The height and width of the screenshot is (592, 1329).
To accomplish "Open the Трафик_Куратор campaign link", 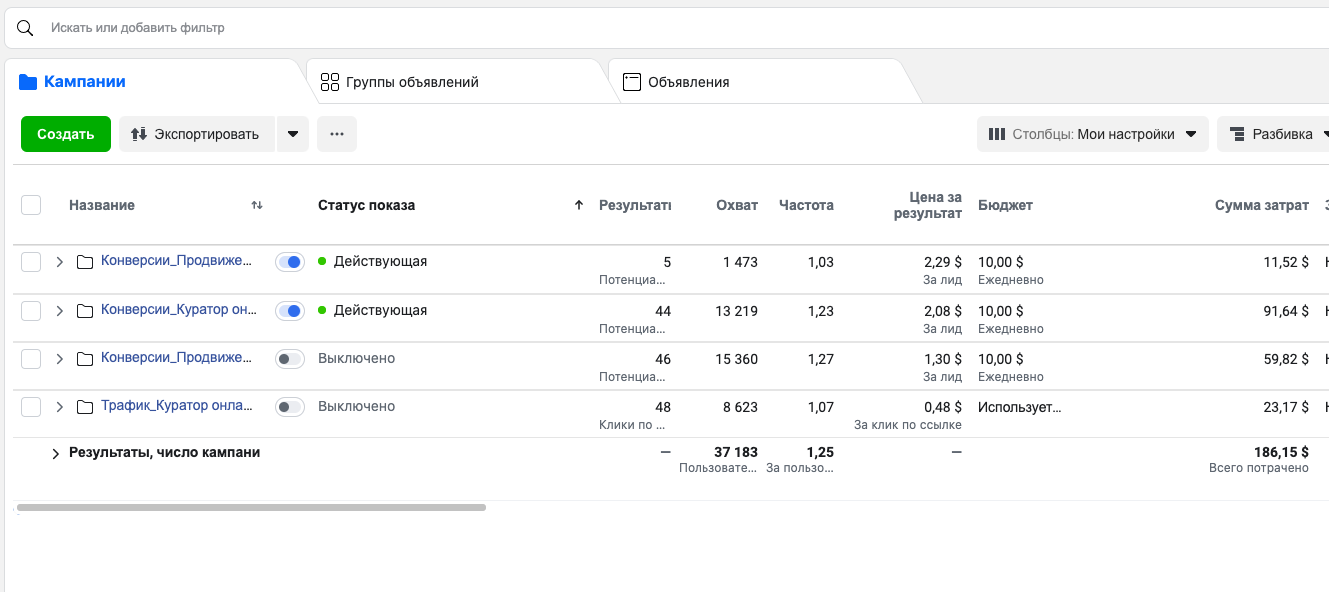I will point(177,406).
